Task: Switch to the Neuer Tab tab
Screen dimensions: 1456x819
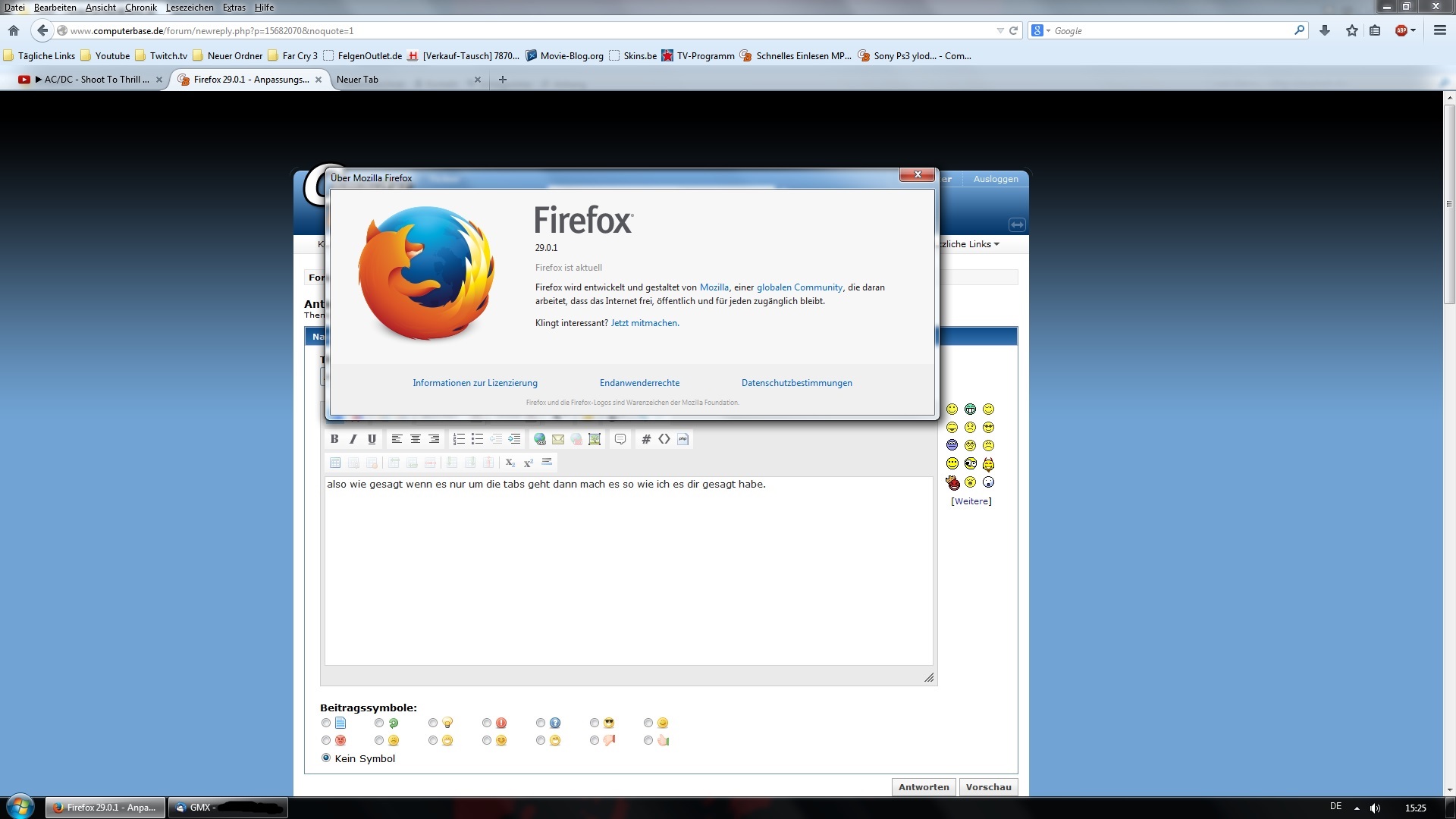Action: [x=358, y=80]
